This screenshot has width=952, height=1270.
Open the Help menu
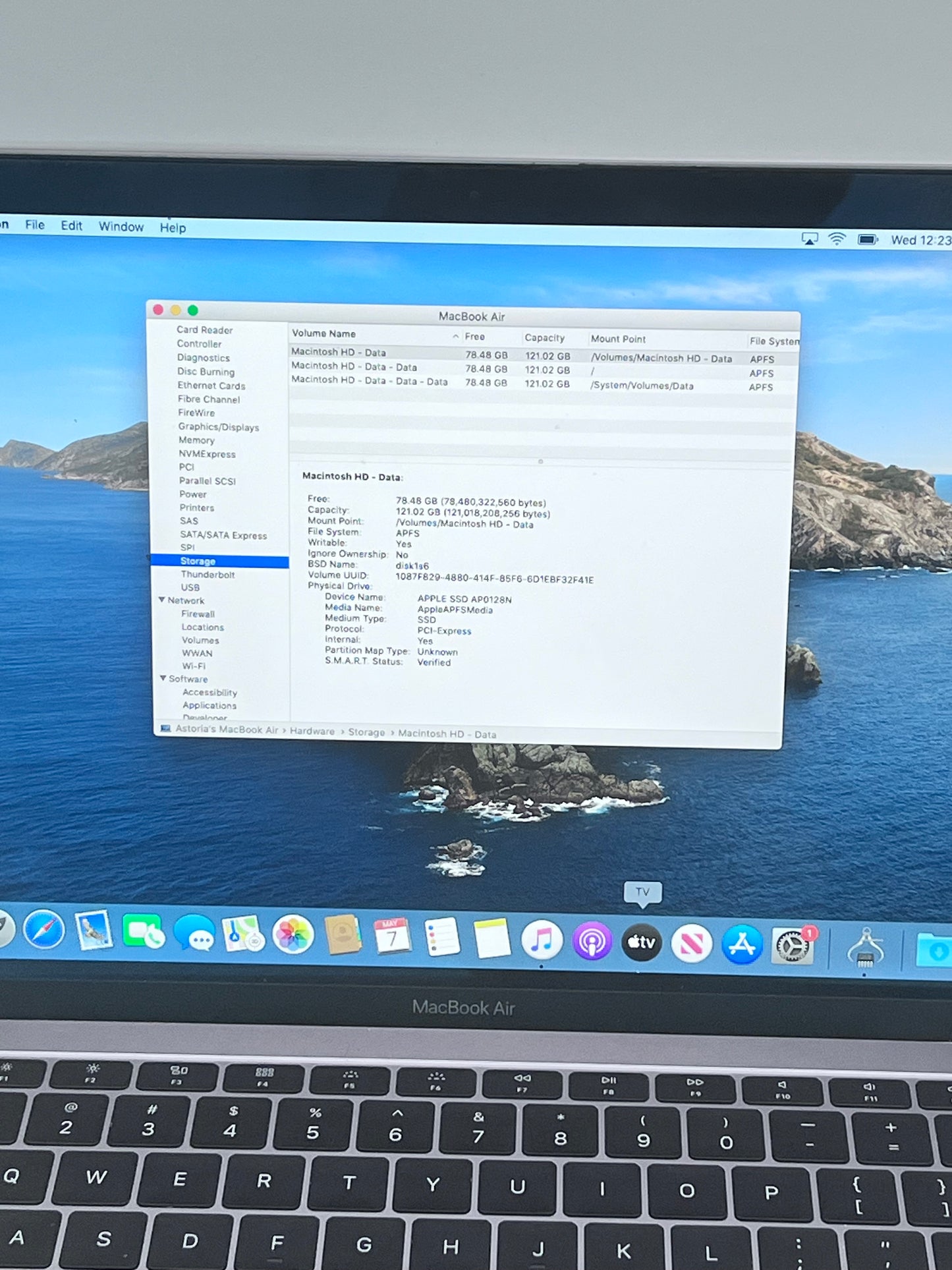pos(173,227)
